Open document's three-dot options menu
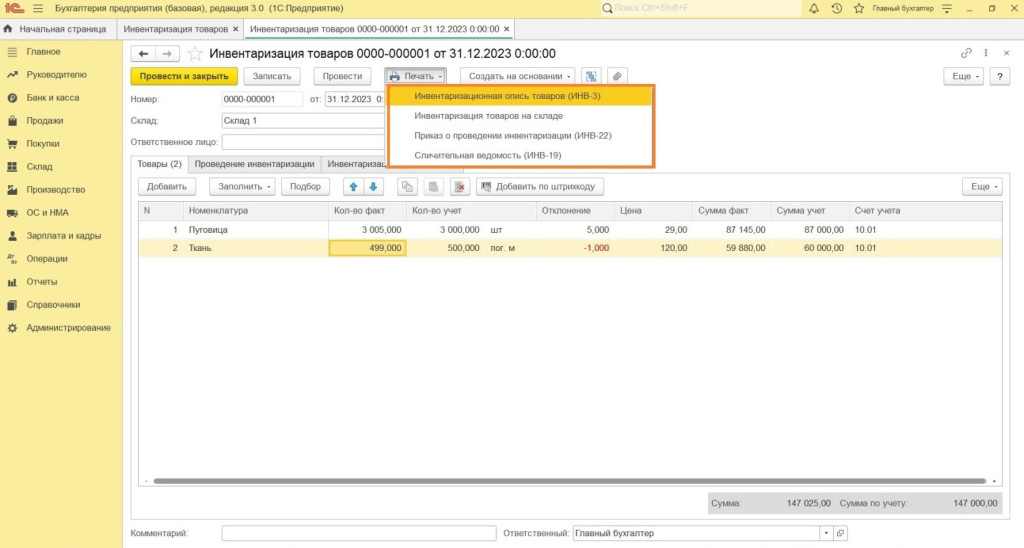The height and width of the screenshot is (548, 1024). coord(986,53)
